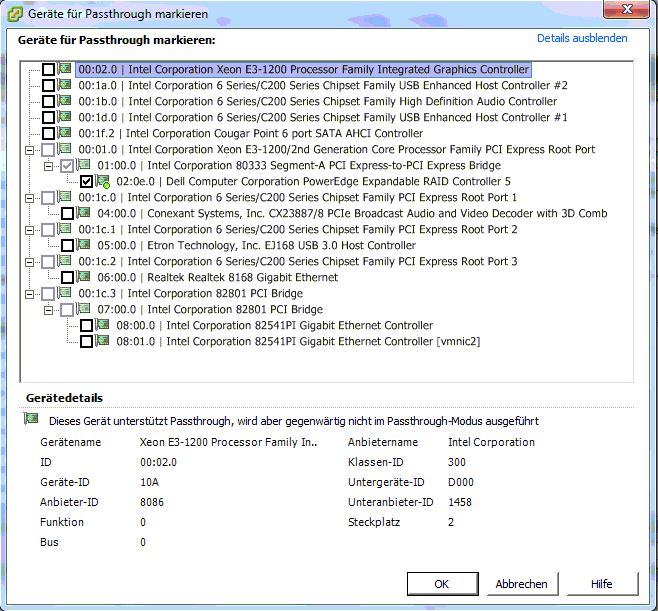Click device icon of 04:00.0 Conexant decoder
The image size is (658, 611).
pos(84,212)
